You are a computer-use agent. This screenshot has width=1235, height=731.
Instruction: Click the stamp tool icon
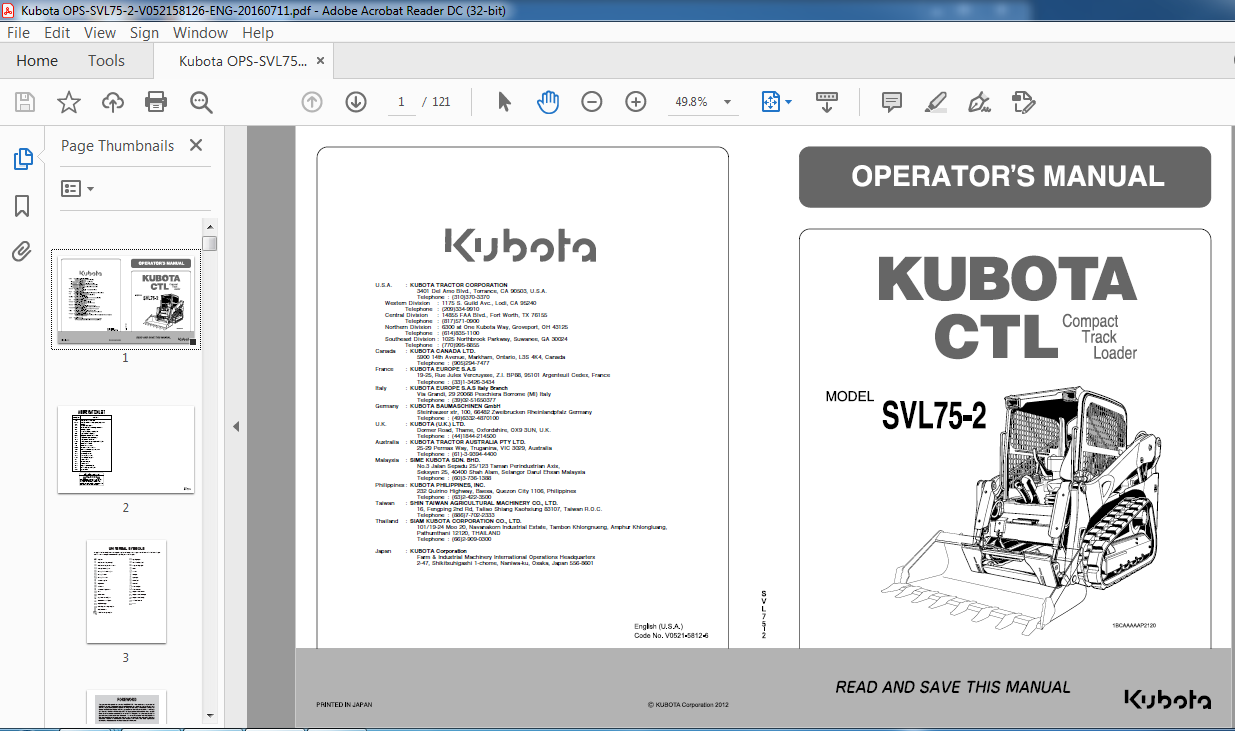pos(1023,102)
